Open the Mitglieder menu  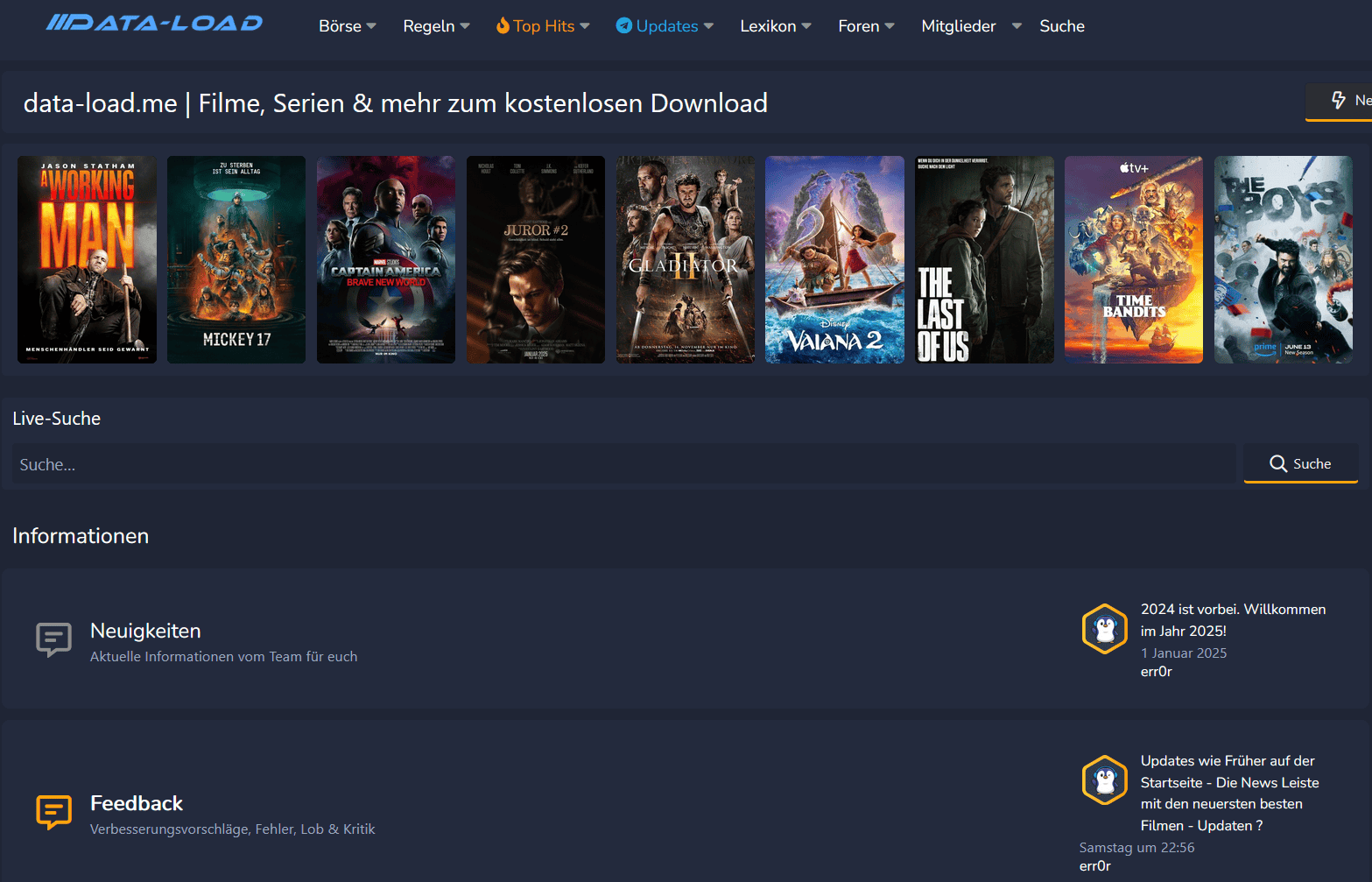pos(959,26)
